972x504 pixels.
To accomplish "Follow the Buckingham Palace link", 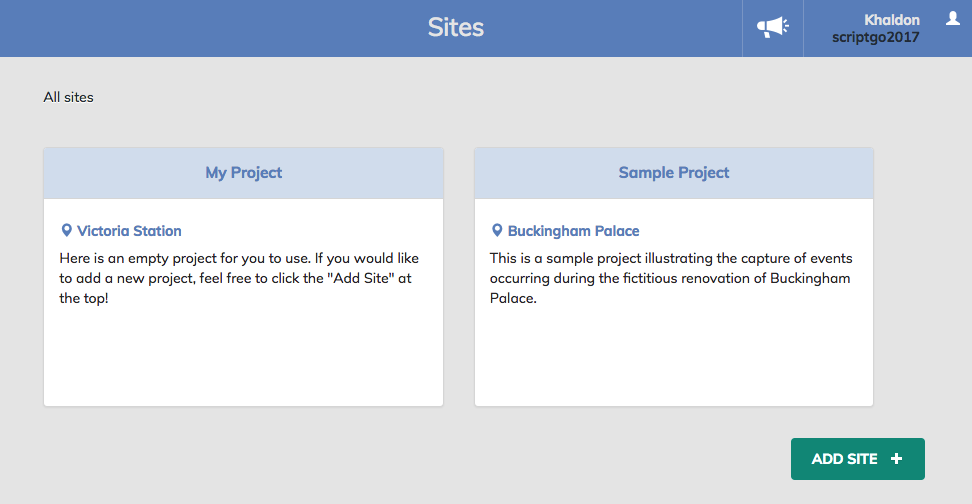I will click(x=573, y=231).
